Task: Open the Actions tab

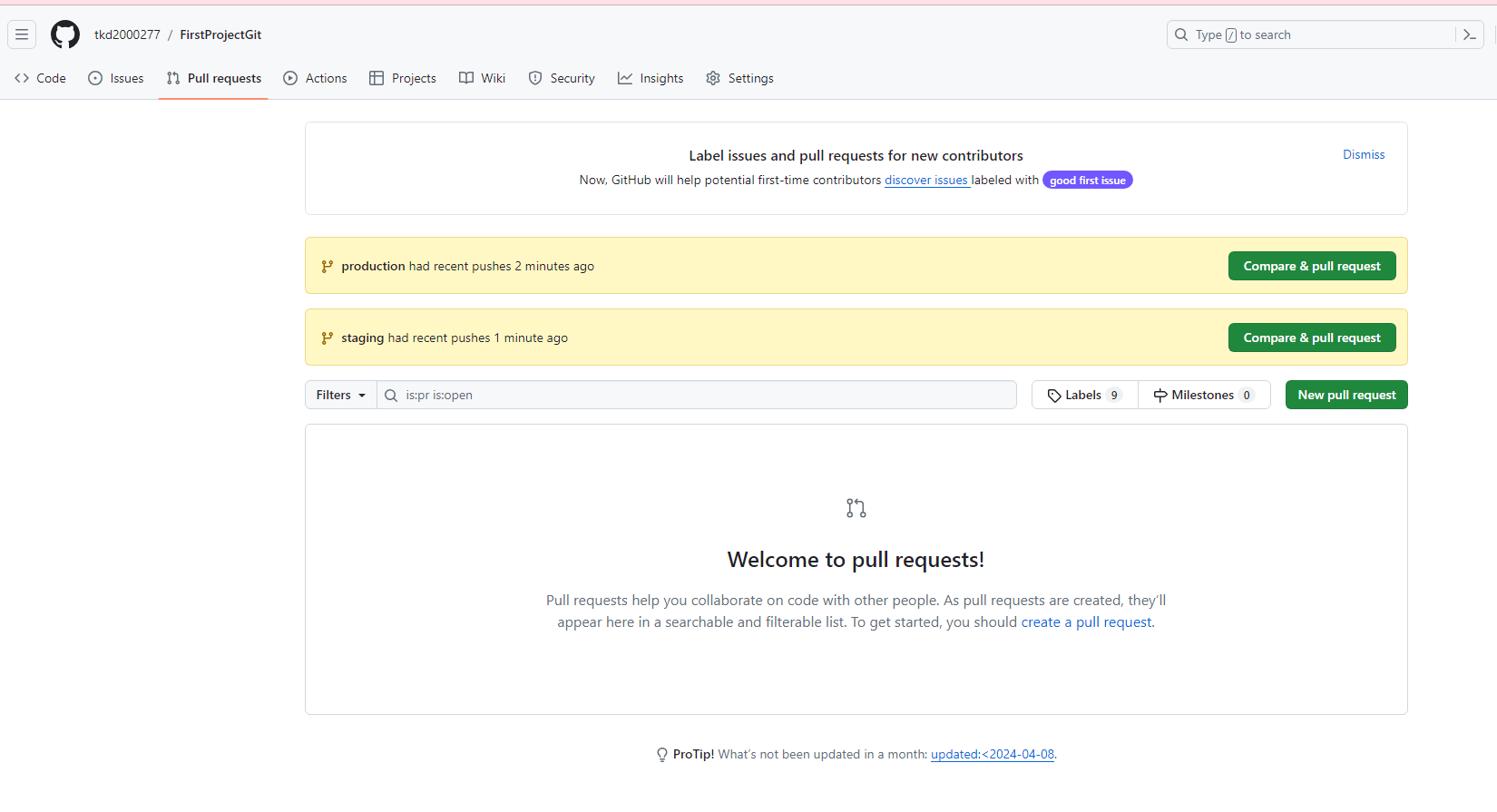Action: click(x=316, y=78)
